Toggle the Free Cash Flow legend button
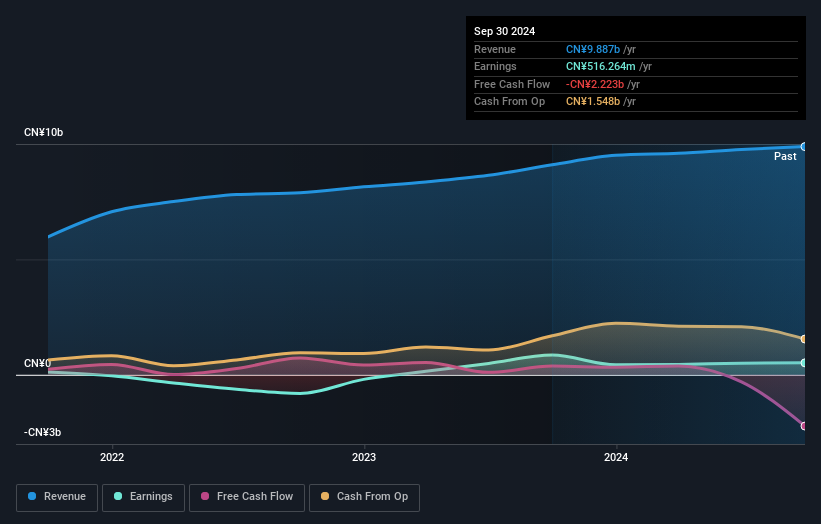The width and height of the screenshot is (821, 524). pyautogui.click(x=247, y=497)
